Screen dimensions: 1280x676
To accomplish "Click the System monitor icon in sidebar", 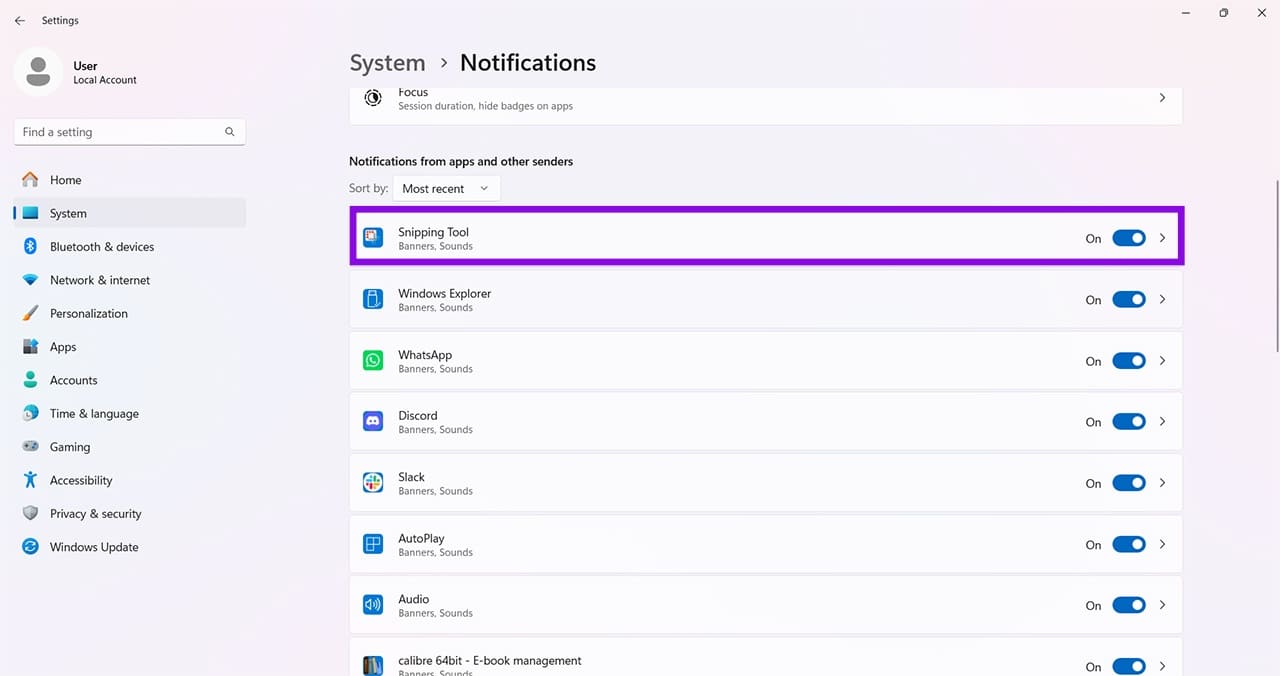I will tap(30, 213).
